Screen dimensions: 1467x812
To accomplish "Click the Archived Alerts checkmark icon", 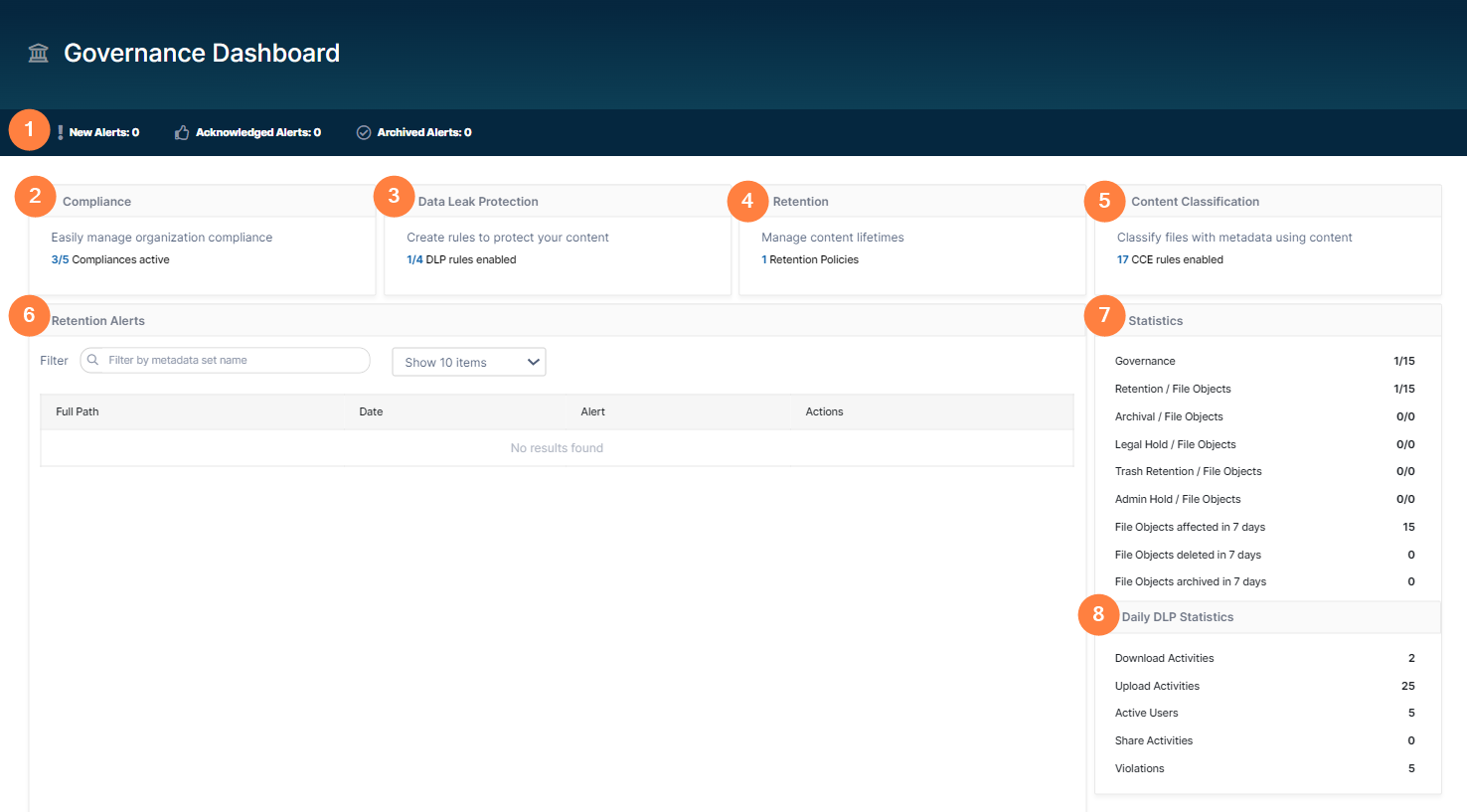I will tap(364, 132).
